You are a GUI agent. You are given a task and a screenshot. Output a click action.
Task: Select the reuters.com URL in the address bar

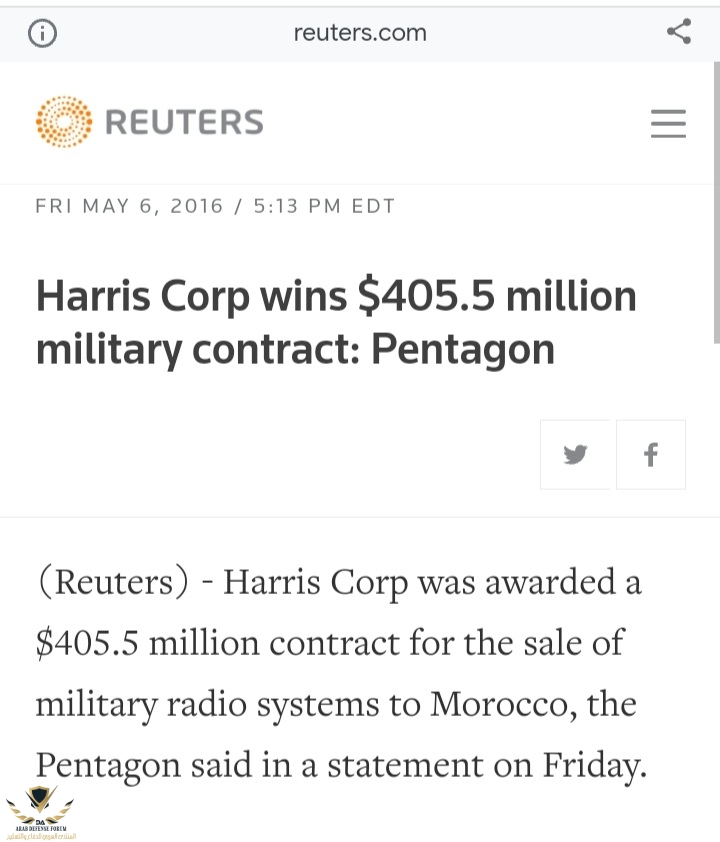click(x=360, y=33)
